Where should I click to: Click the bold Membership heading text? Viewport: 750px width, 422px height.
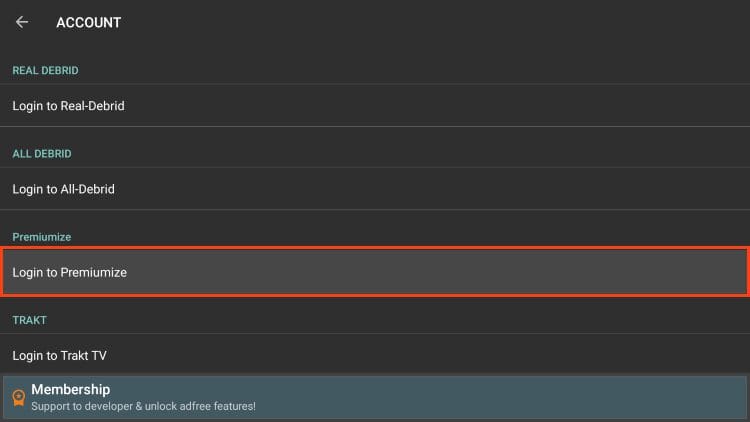coord(70,389)
